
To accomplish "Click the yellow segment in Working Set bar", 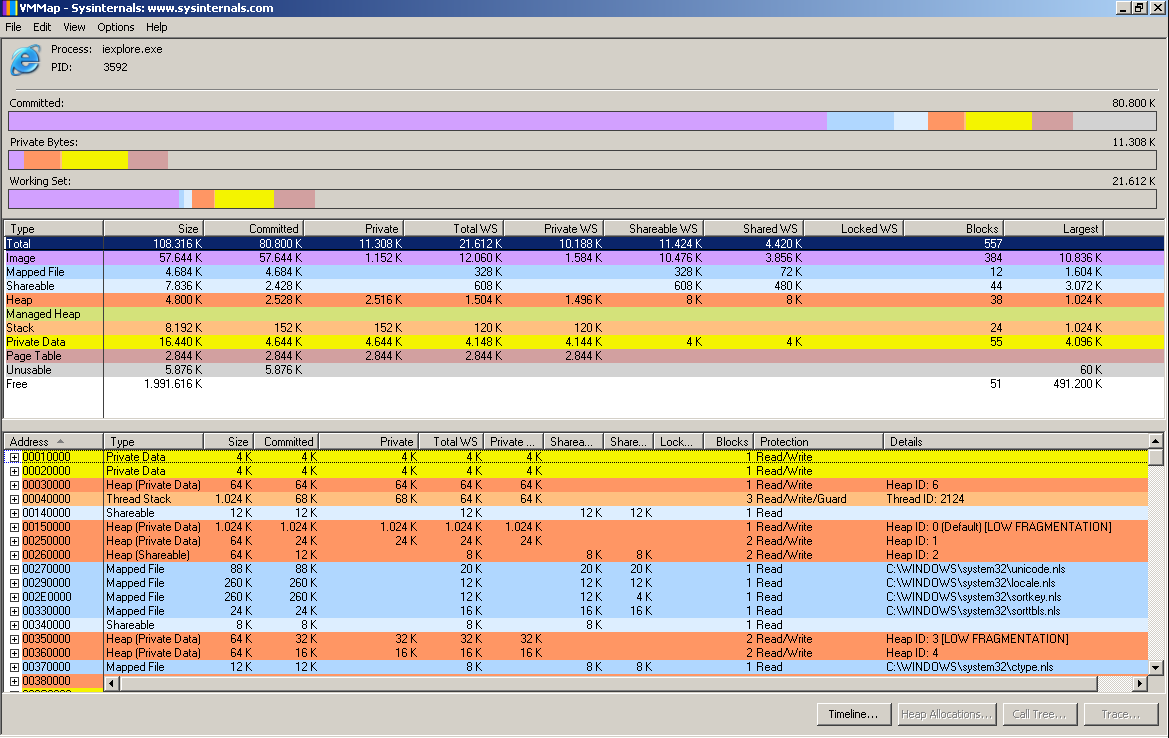I will click(x=244, y=199).
